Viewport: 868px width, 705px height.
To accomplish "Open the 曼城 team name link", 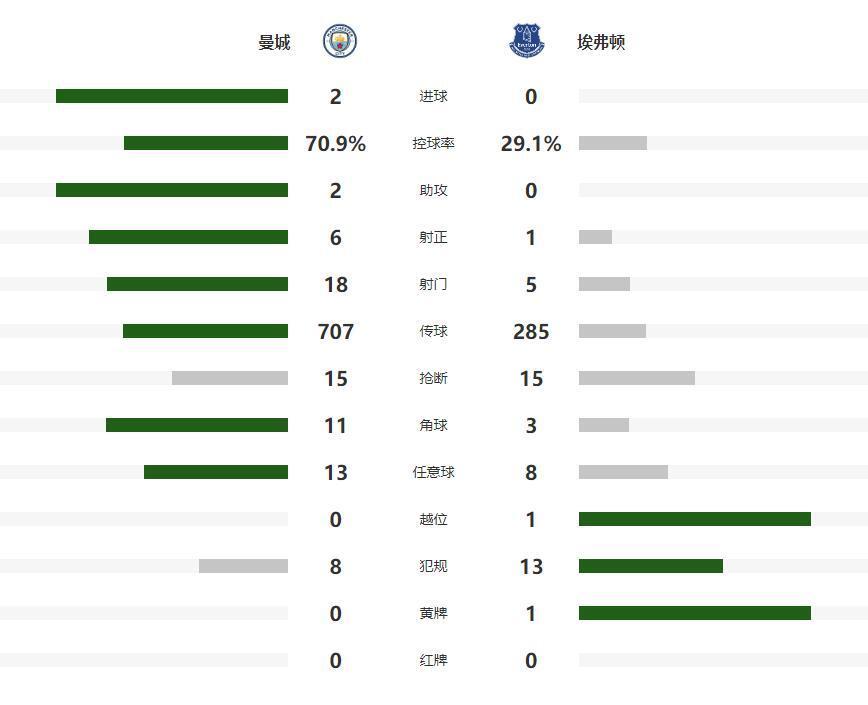I will coord(274,43).
